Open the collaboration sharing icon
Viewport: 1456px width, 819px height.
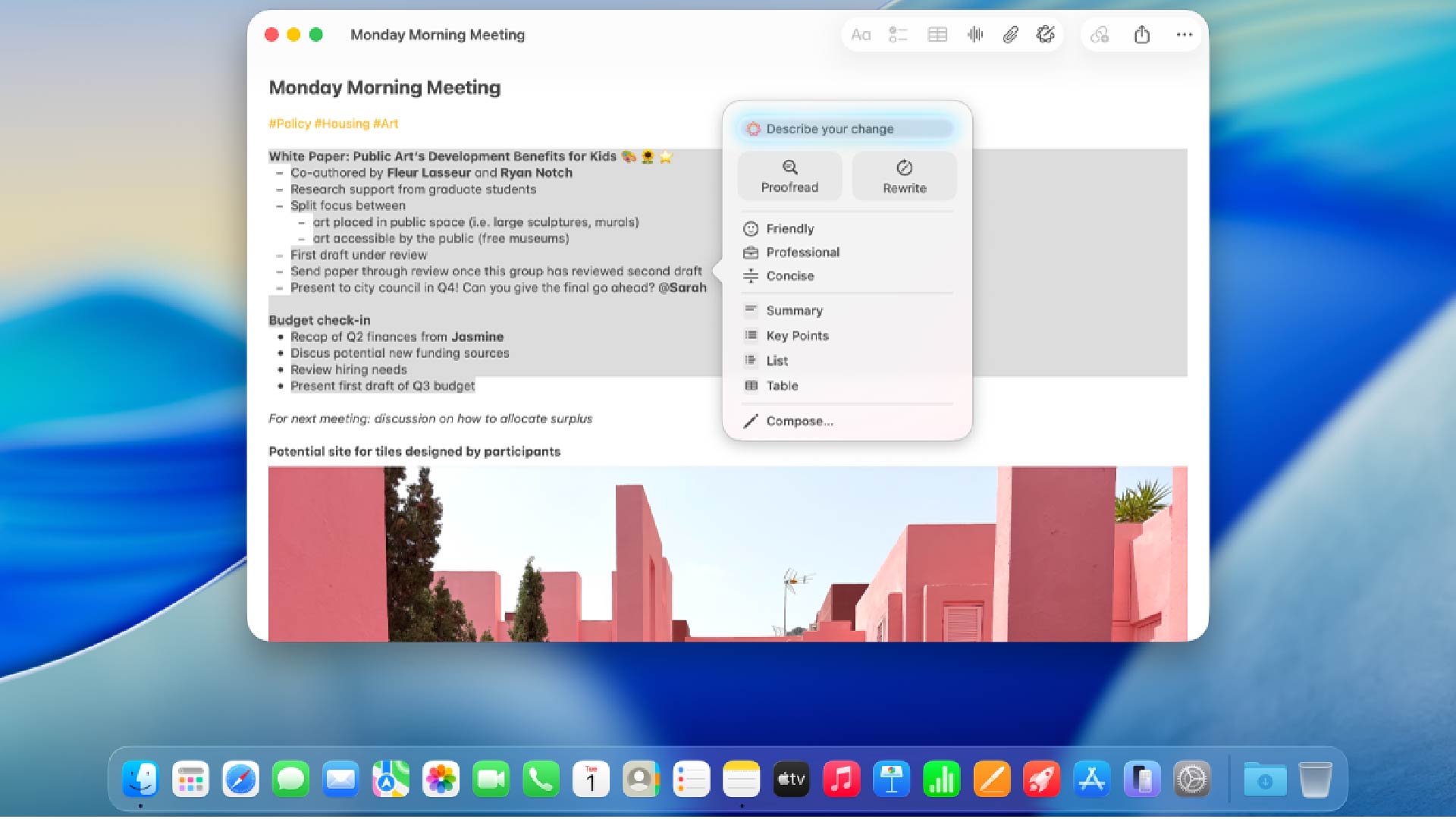click(1100, 34)
